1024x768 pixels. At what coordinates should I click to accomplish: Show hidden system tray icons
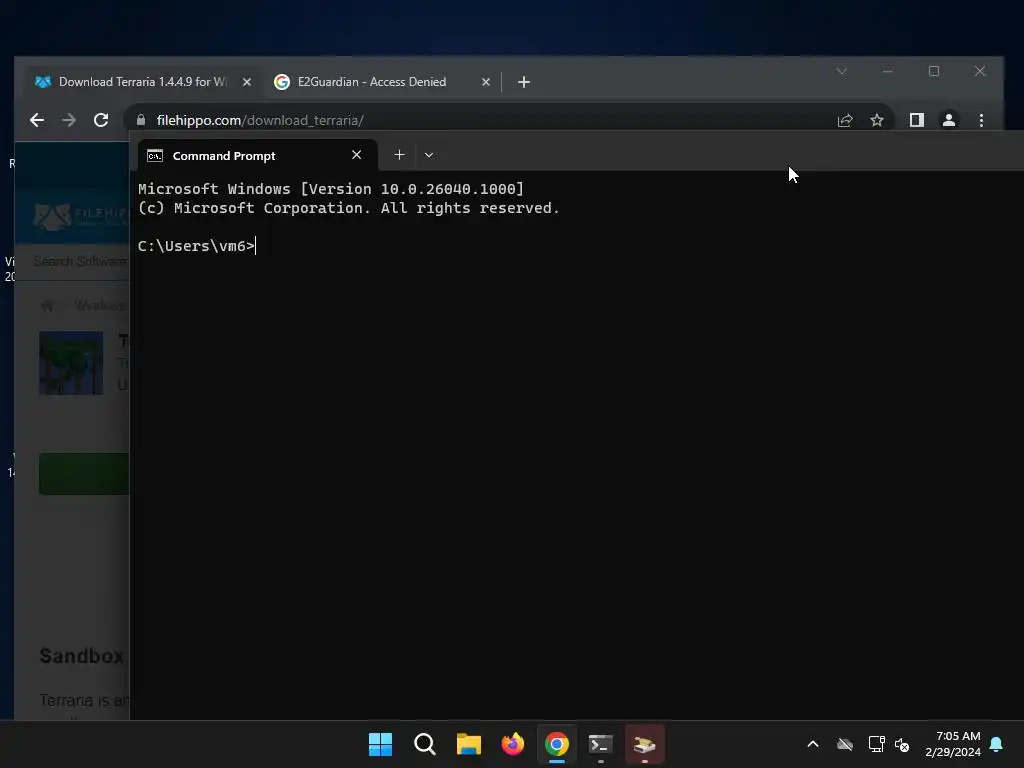(x=813, y=744)
